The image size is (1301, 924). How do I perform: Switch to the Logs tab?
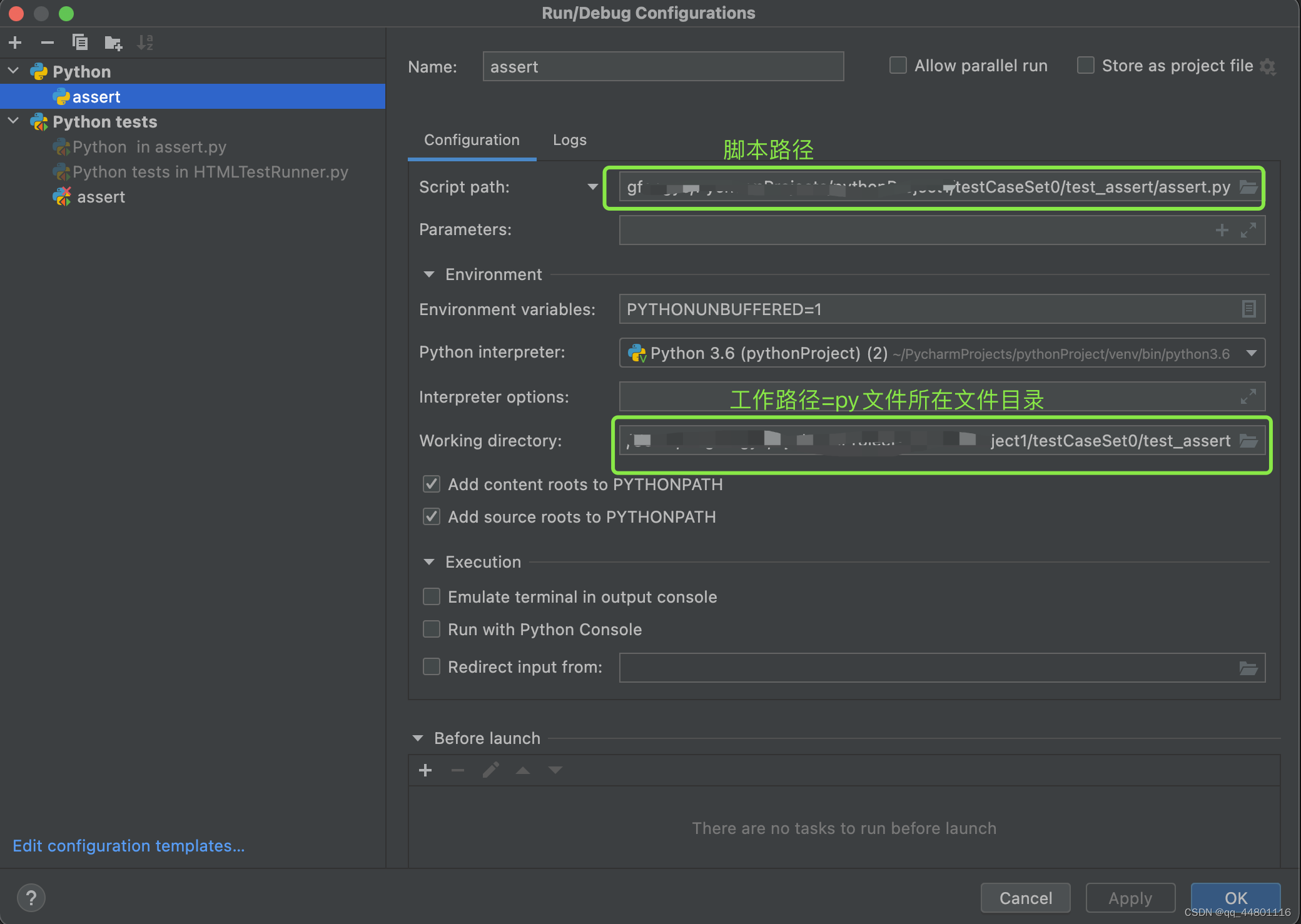point(570,140)
